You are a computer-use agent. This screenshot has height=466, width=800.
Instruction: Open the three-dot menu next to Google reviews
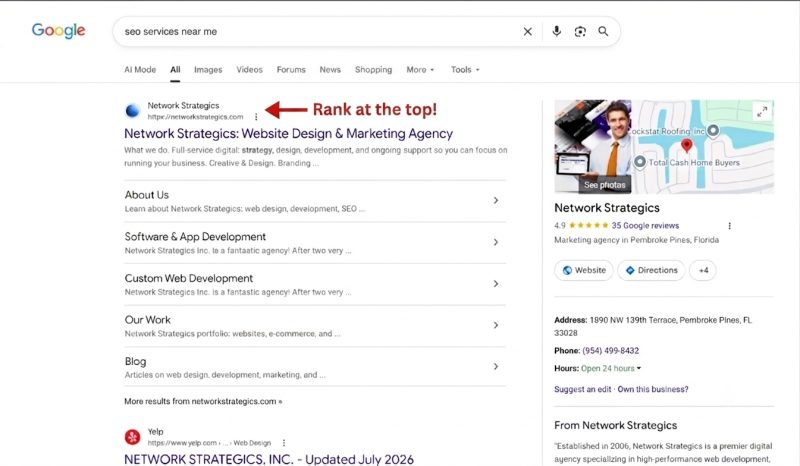click(x=730, y=226)
